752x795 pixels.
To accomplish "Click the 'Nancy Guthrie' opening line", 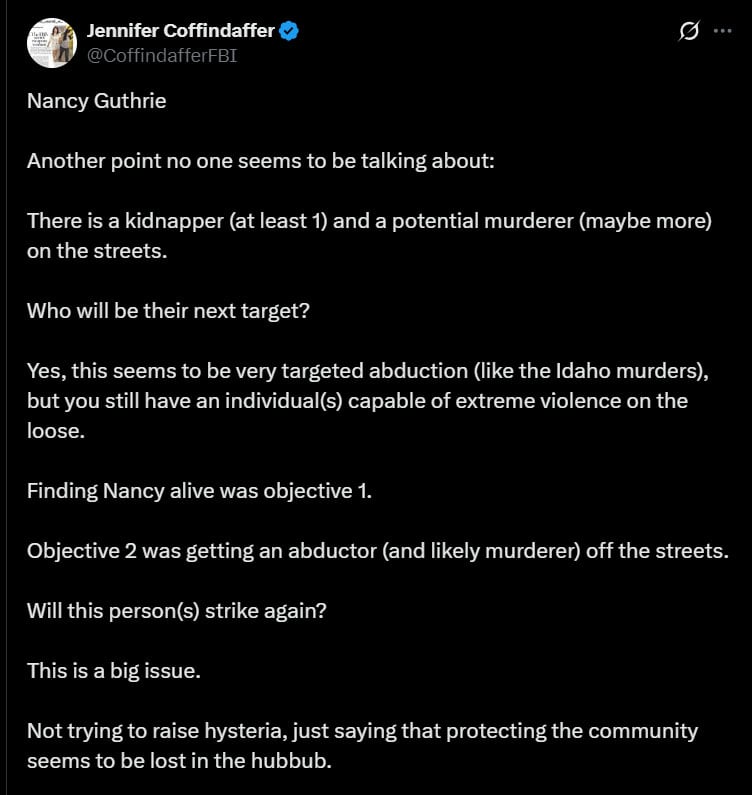I will coord(96,103).
